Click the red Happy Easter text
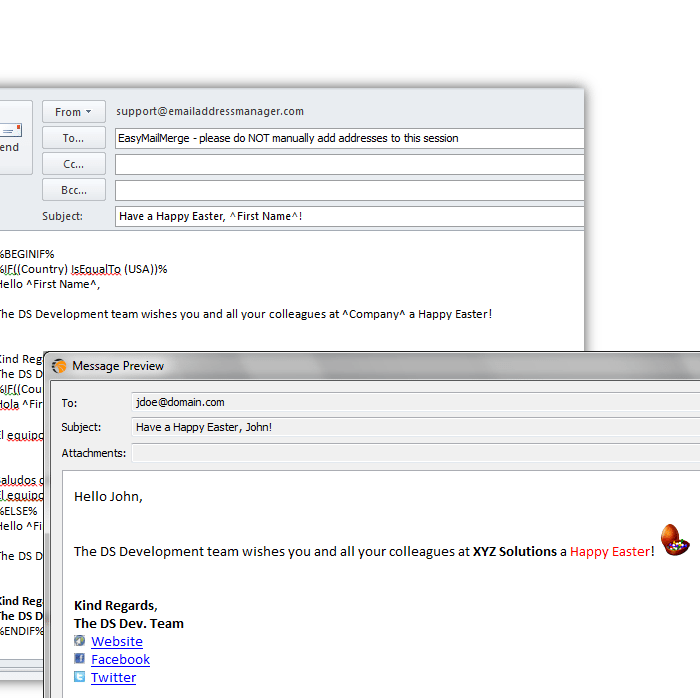700x698 pixels. [x=610, y=552]
